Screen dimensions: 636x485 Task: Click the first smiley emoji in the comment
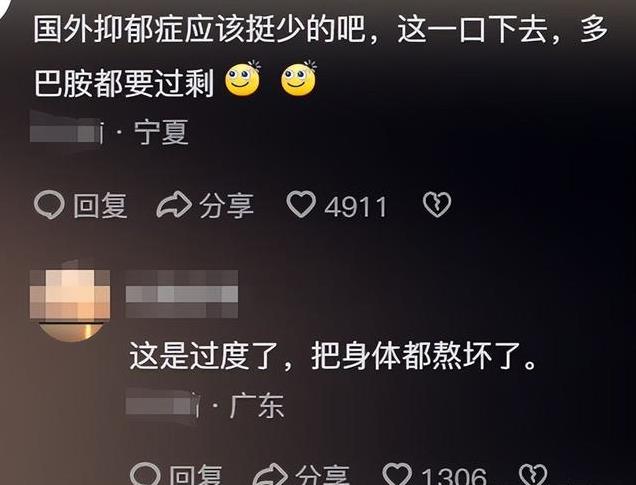tap(243, 78)
